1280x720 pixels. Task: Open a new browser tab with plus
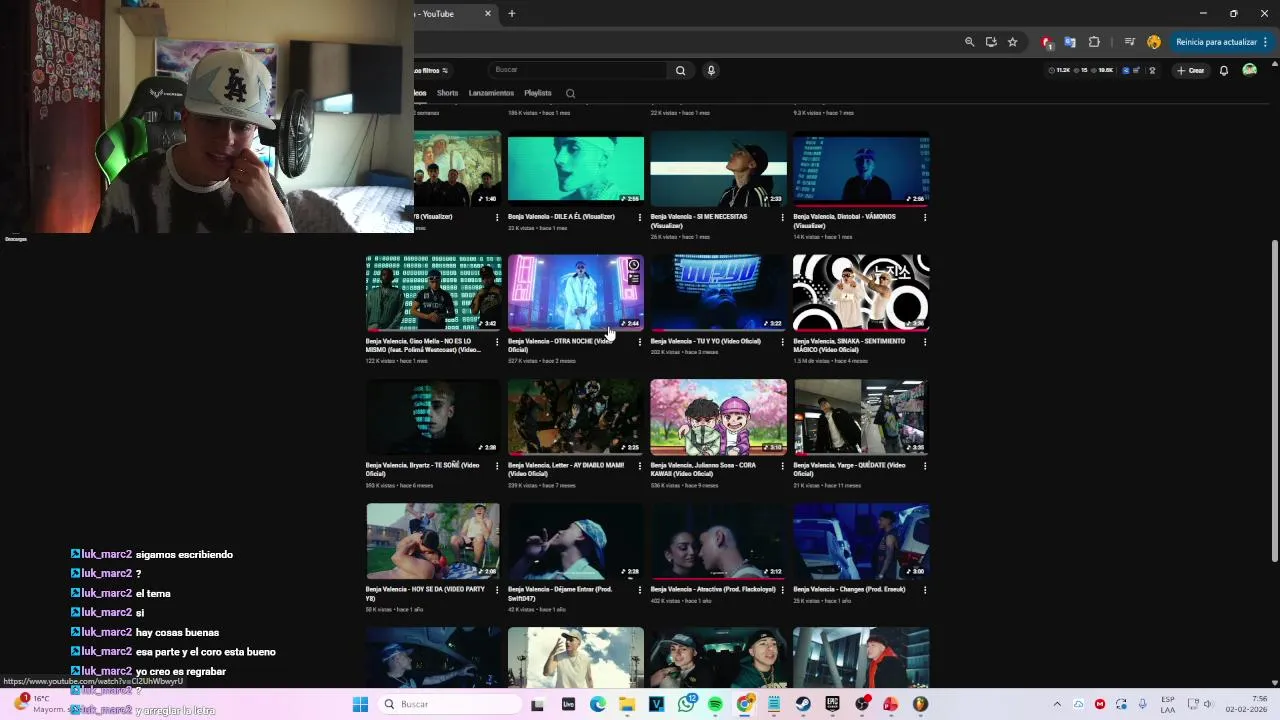(511, 13)
